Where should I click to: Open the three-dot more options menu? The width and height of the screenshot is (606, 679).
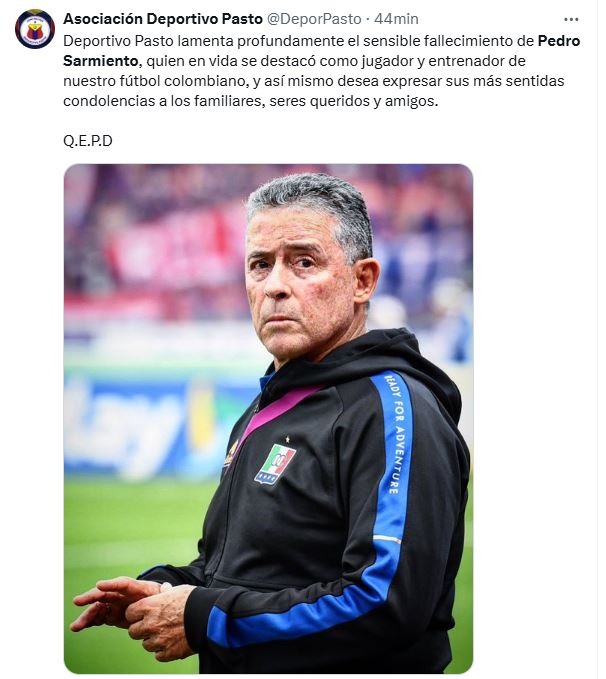pos(571,19)
